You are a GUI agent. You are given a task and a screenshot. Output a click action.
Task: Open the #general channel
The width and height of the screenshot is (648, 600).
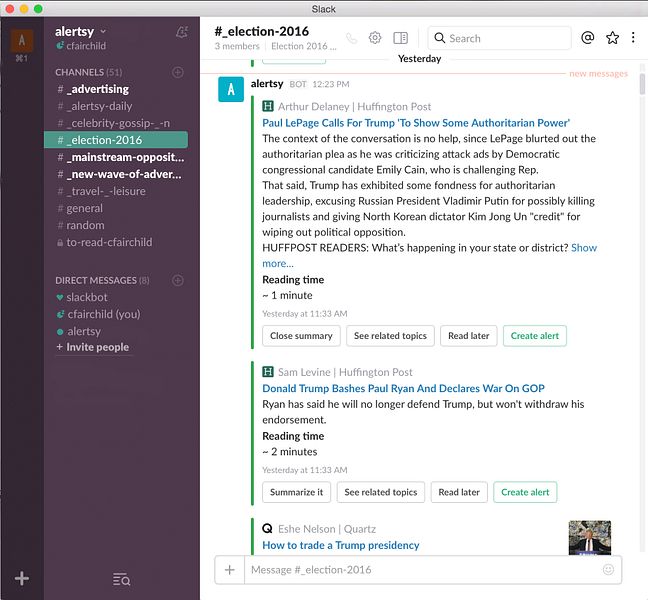coord(116,208)
